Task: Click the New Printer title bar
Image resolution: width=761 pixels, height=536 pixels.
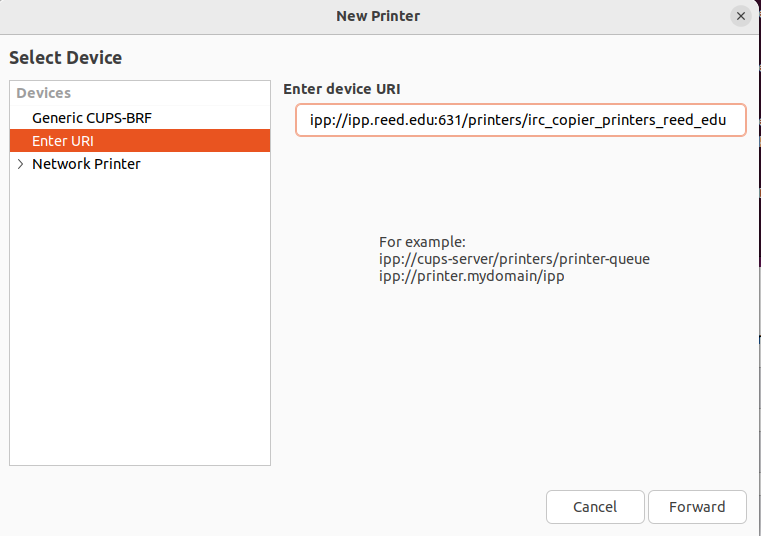Action: 378,16
